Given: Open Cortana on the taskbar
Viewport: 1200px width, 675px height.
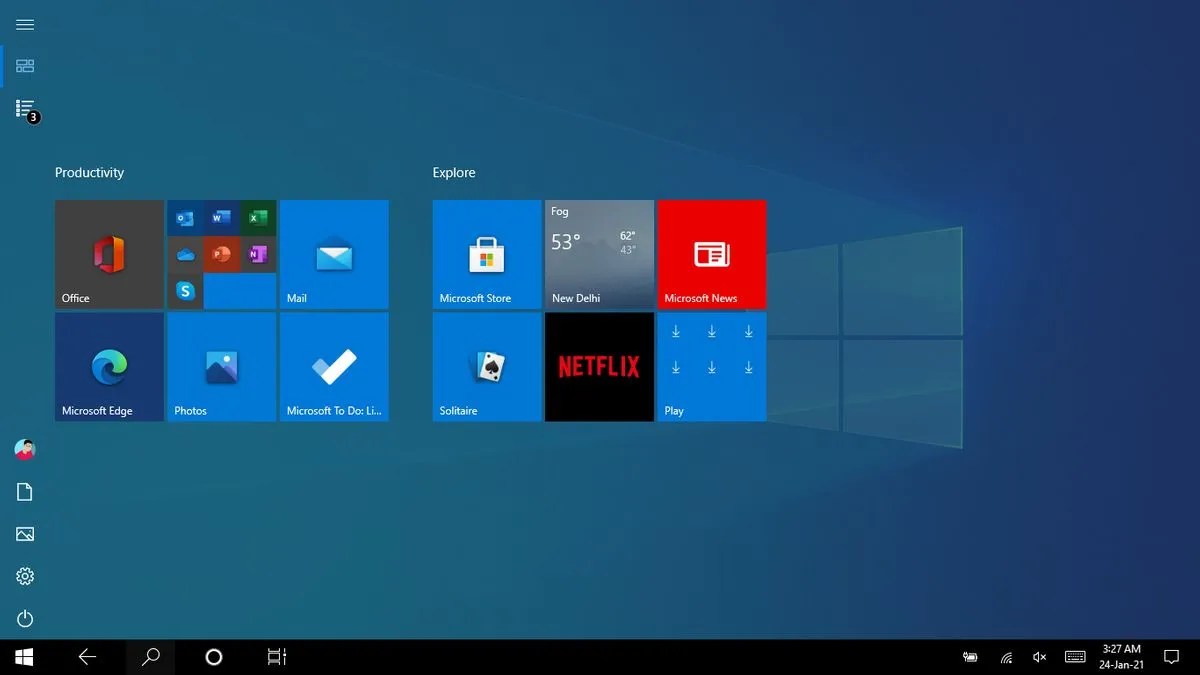Looking at the screenshot, I should pos(212,657).
